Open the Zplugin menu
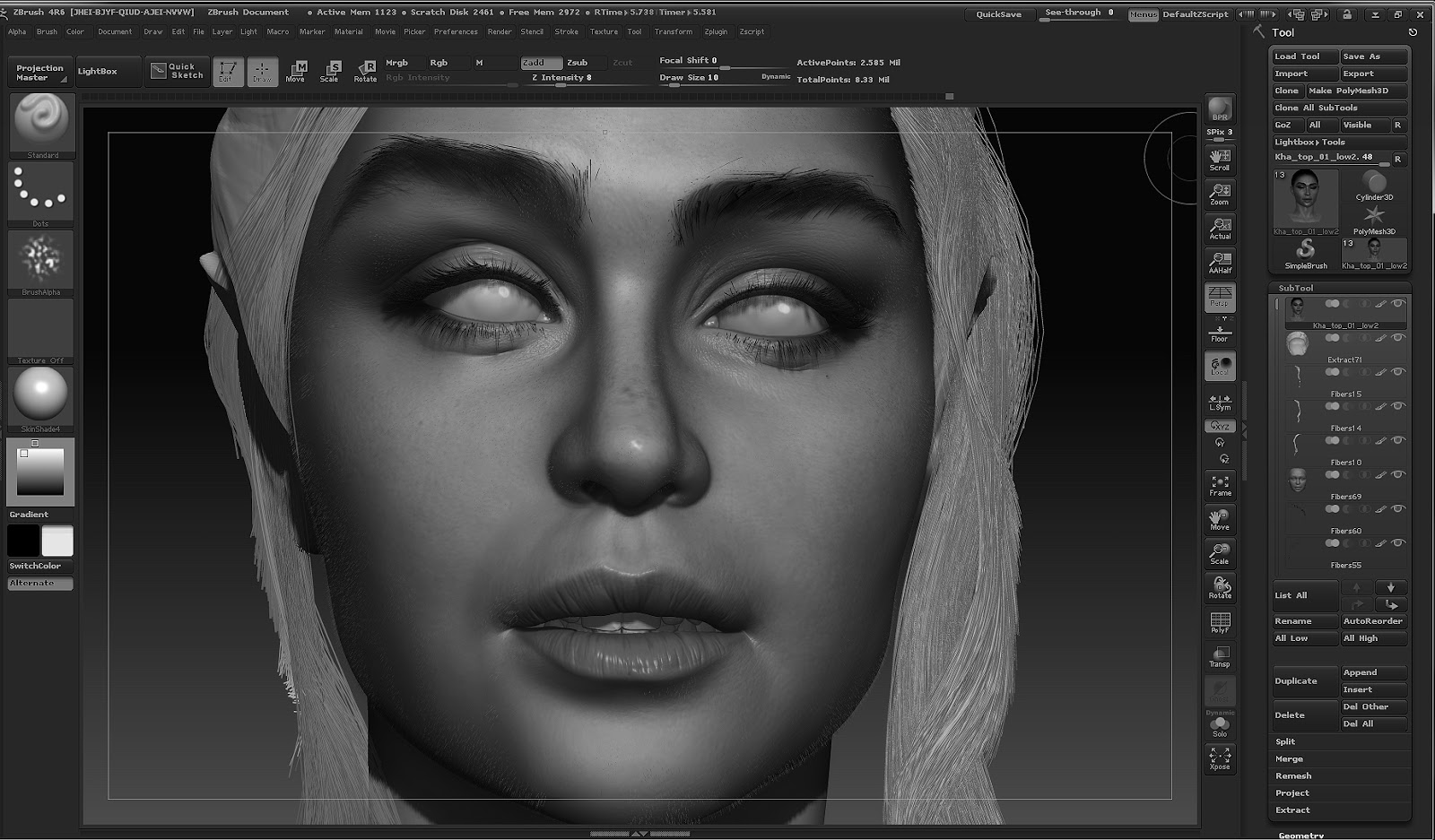This screenshot has width=1435, height=840. tap(716, 31)
